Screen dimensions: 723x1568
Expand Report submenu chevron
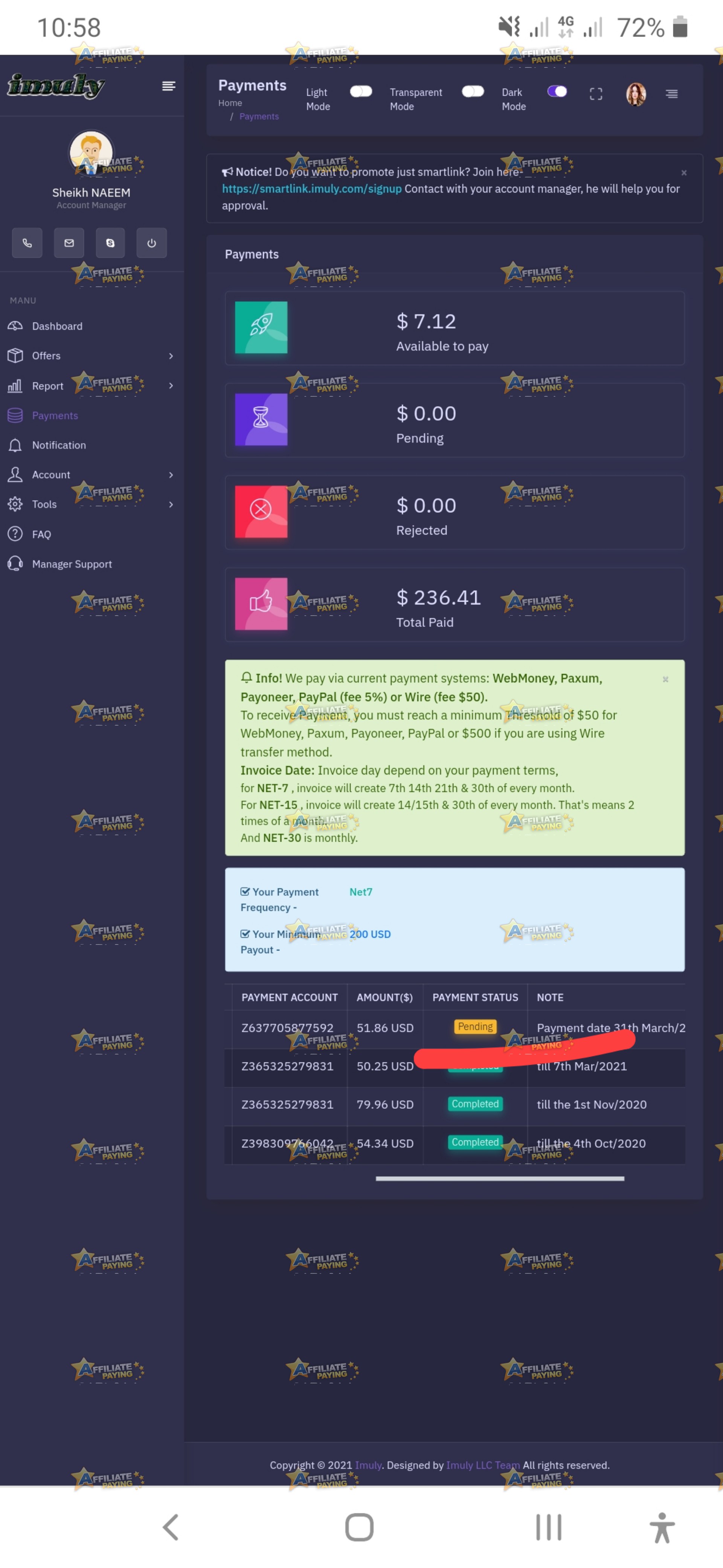point(171,385)
